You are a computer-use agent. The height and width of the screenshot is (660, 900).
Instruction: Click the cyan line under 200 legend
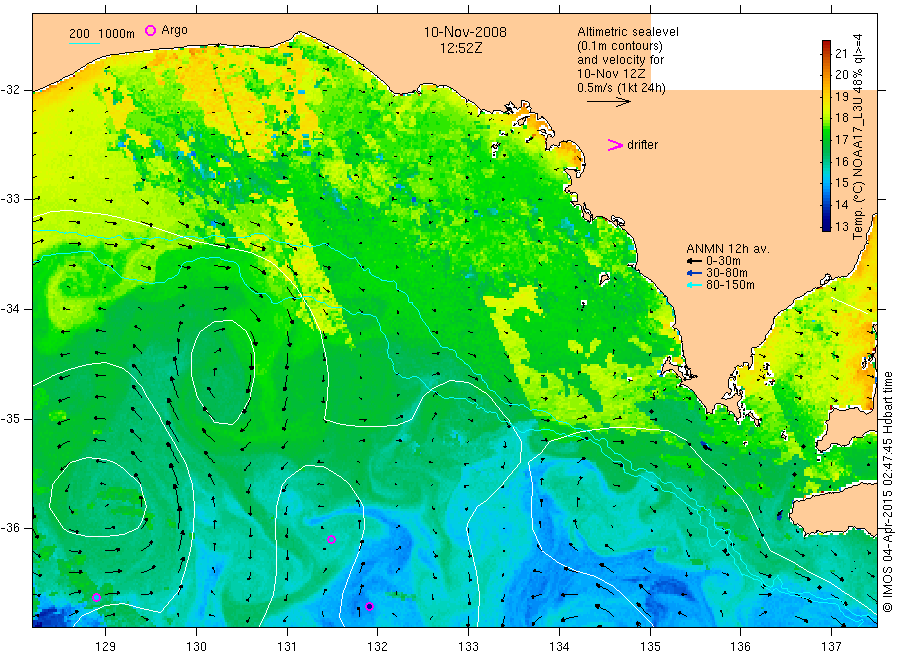pyautogui.click(x=84, y=43)
